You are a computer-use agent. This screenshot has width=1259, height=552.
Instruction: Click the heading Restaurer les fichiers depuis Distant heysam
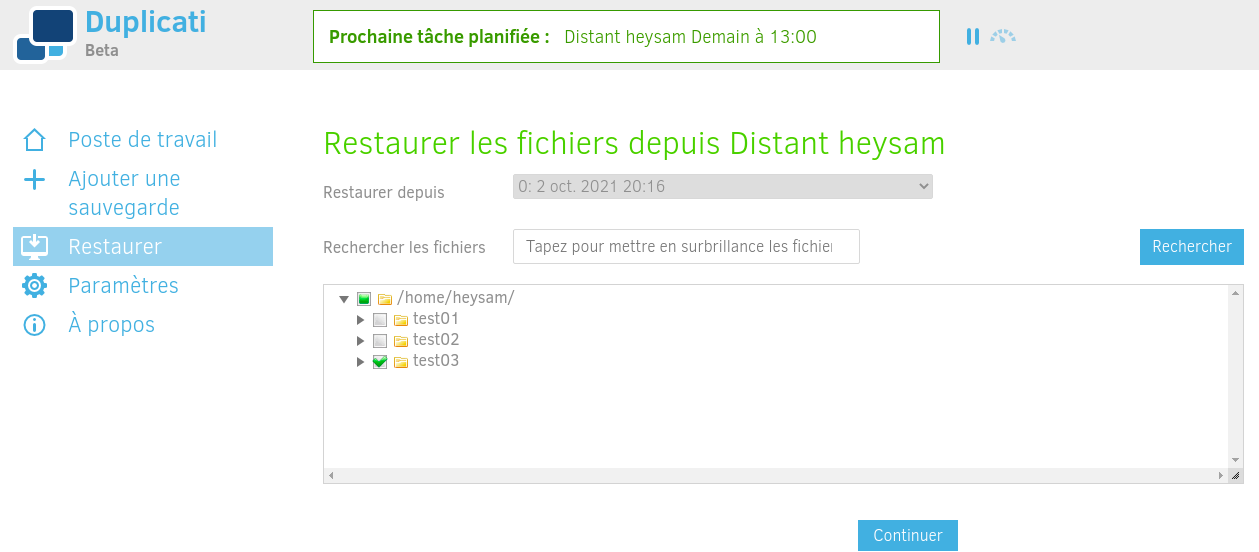click(635, 143)
